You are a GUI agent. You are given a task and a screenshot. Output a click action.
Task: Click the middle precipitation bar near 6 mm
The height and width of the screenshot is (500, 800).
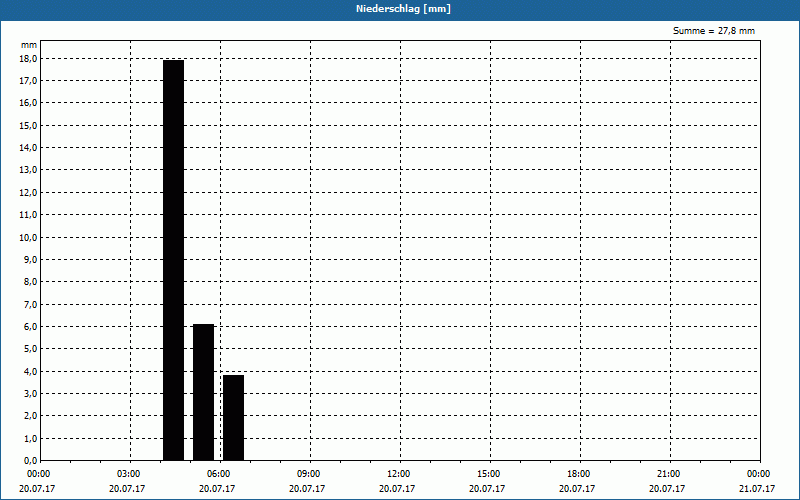[x=204, y=392]
